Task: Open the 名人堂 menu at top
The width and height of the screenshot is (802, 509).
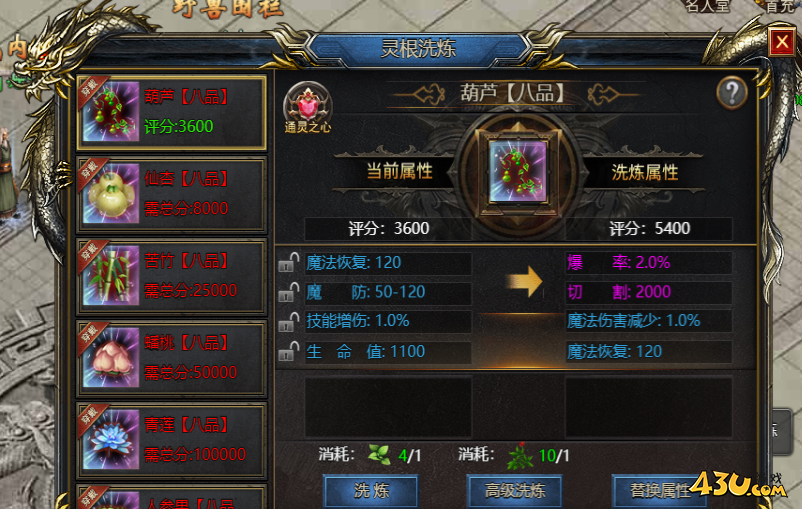Action: click(707, 6)
